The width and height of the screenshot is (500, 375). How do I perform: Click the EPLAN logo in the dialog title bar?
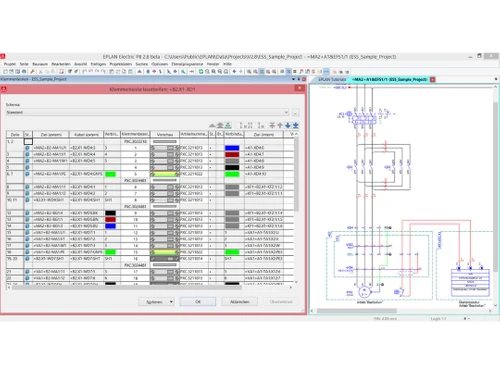(x=4, y=89)
